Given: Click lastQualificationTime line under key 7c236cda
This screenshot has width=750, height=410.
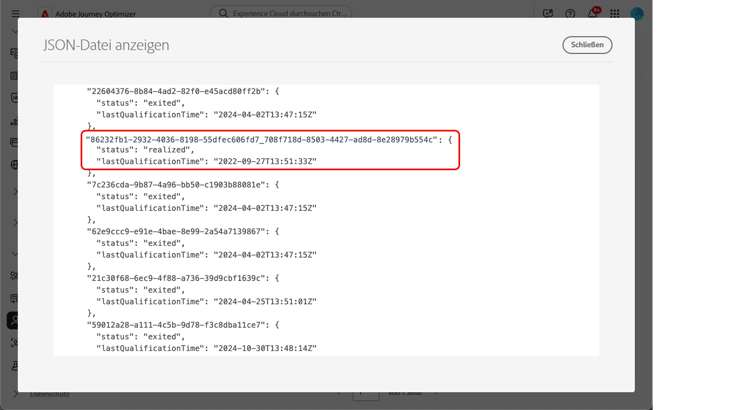Looking at the screenshot, I should point(206,208).
